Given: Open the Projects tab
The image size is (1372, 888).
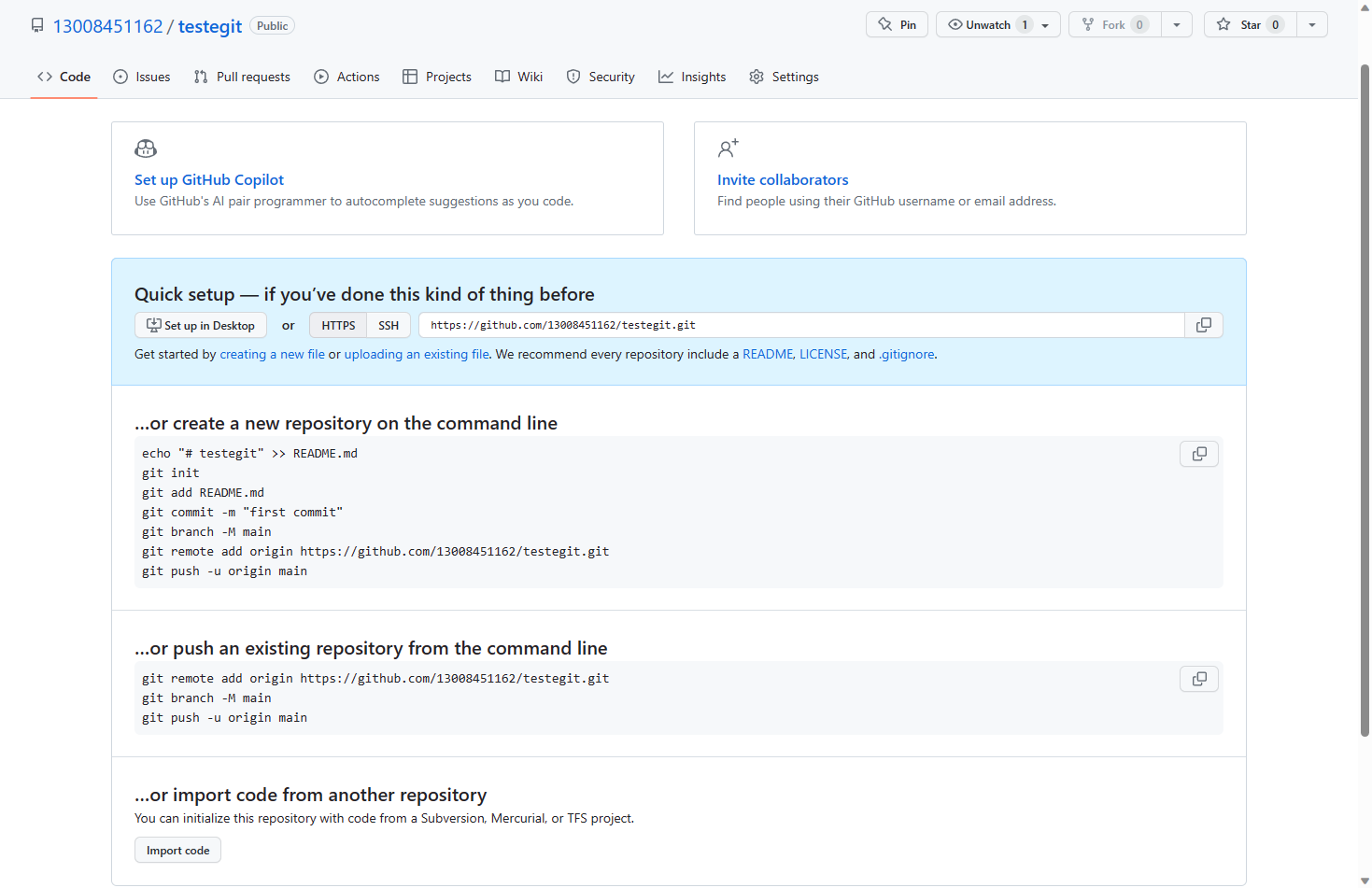Looking at the screenshot, I should pos(437,77).
